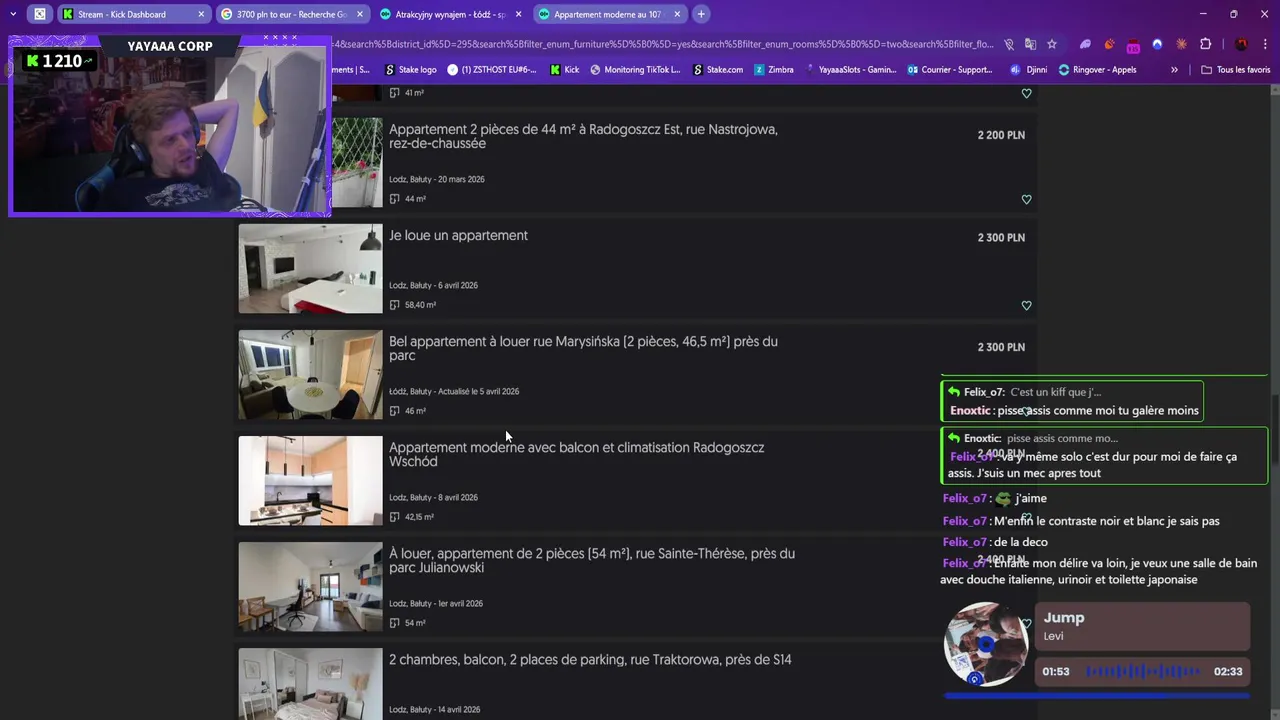Open the browser Extensions puzzle icon

[1205, 44]
